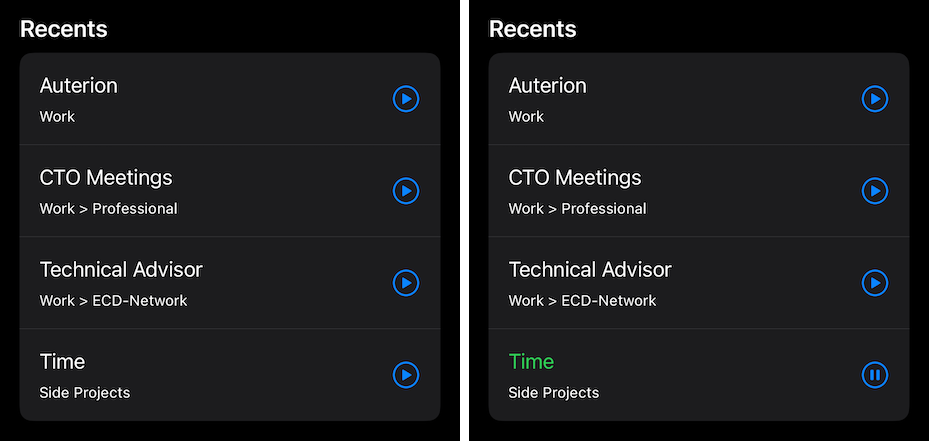Select Auterion title in the running-timer panel

pyautogui.click(x=547, y=86)
